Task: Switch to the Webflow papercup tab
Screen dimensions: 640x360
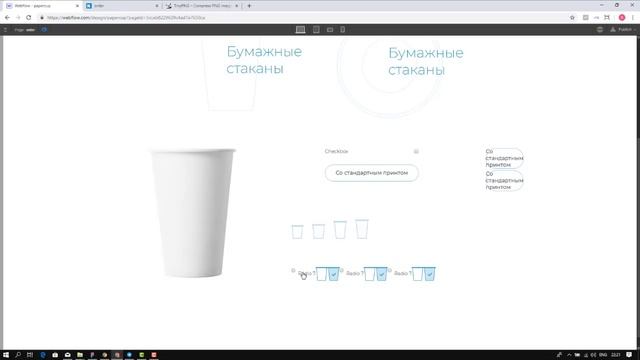Action: tap(42, 6)
